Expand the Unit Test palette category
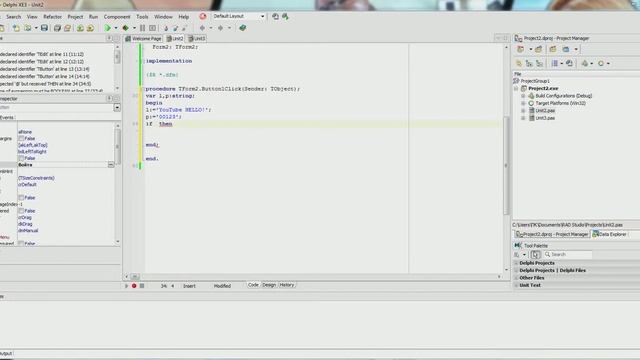Screen dimensions: 640x360 (516, 285)
